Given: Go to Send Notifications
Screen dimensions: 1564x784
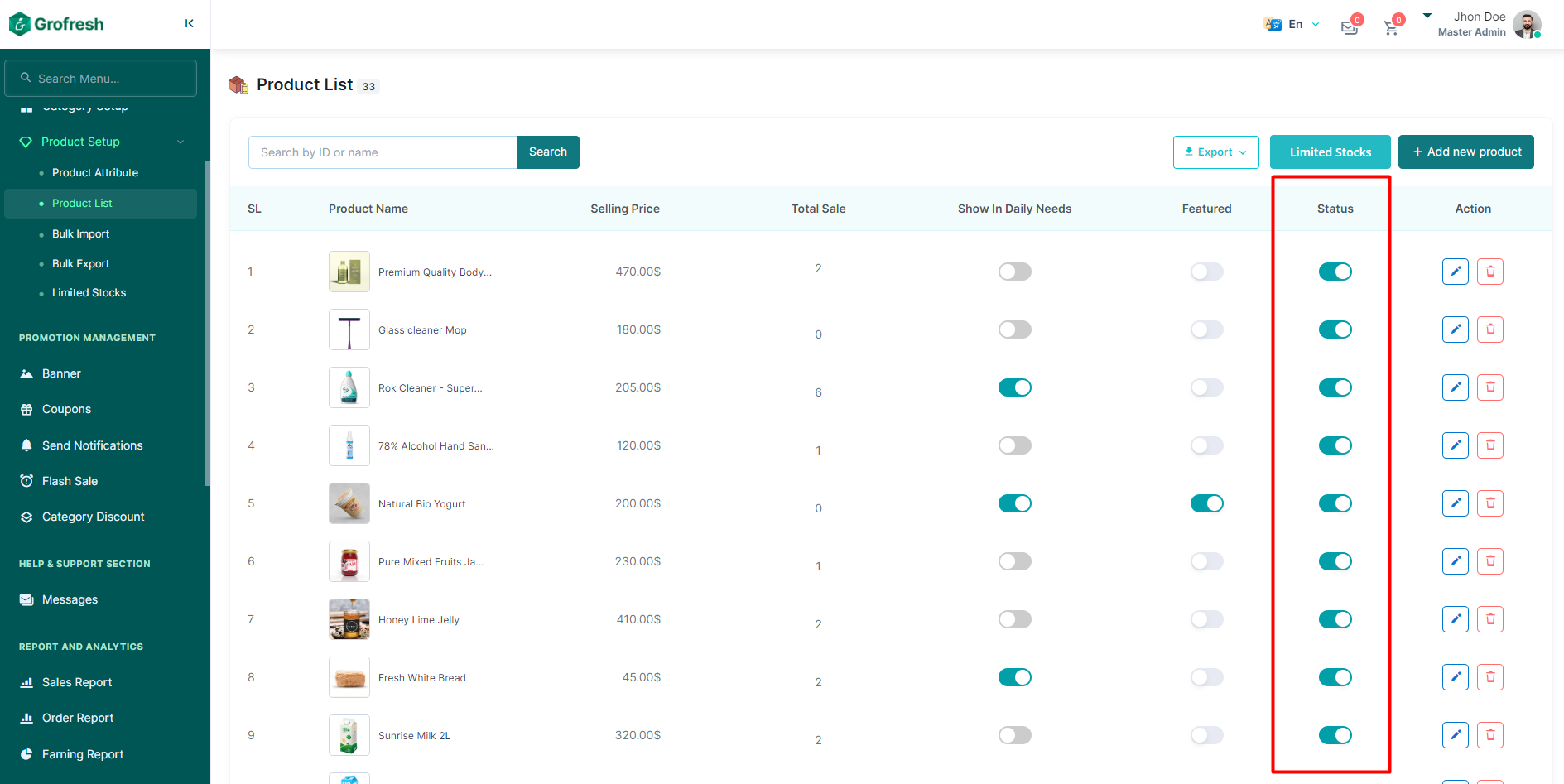Looking at the screenshot, I should (x=92, y=445).
